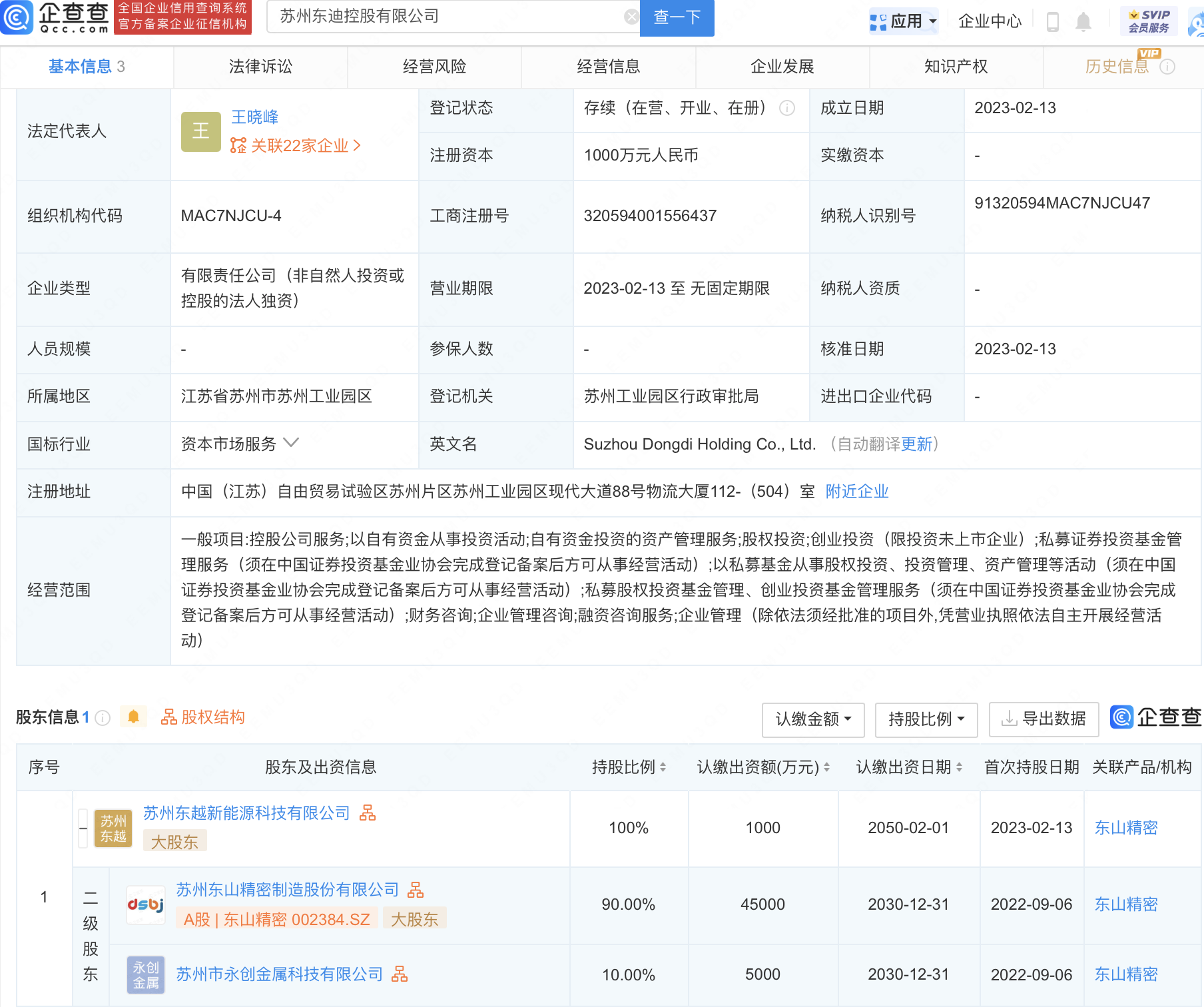Screen dimensions: 1204x1007
Task: Click the SVIP member service icon
Action: 1149,21
